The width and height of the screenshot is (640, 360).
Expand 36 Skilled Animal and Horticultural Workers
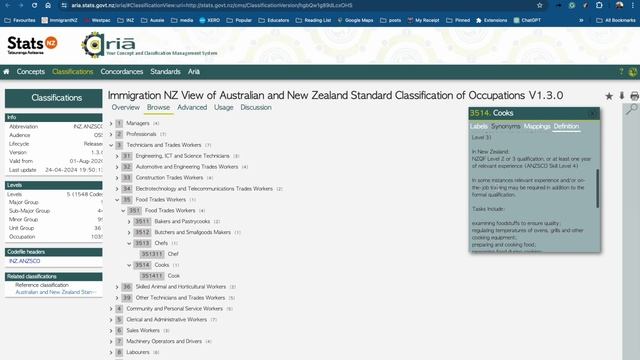pos(117,287)
